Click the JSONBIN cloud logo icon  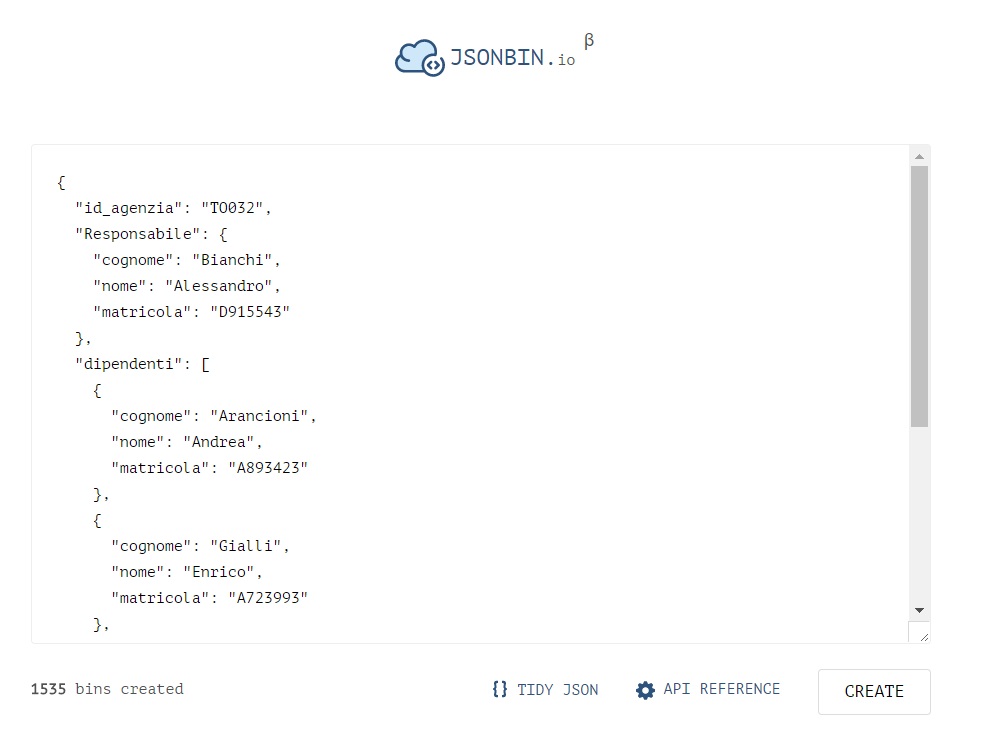419,58
